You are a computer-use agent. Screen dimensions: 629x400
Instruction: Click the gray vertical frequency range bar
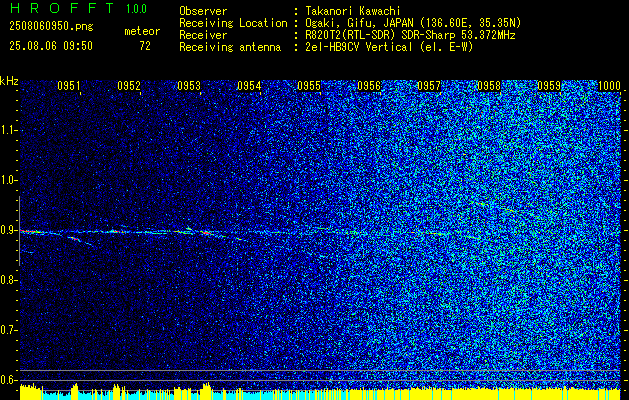tap(19, 231)
